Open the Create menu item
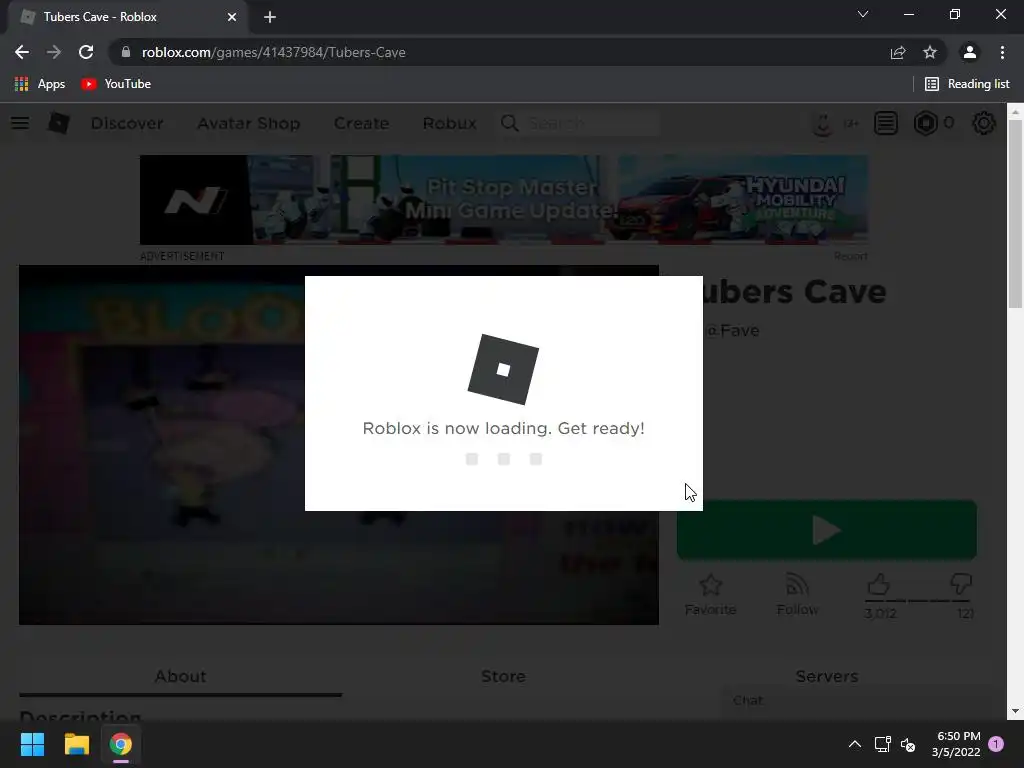Screen dimensions: 1024x768 (361, 123)
